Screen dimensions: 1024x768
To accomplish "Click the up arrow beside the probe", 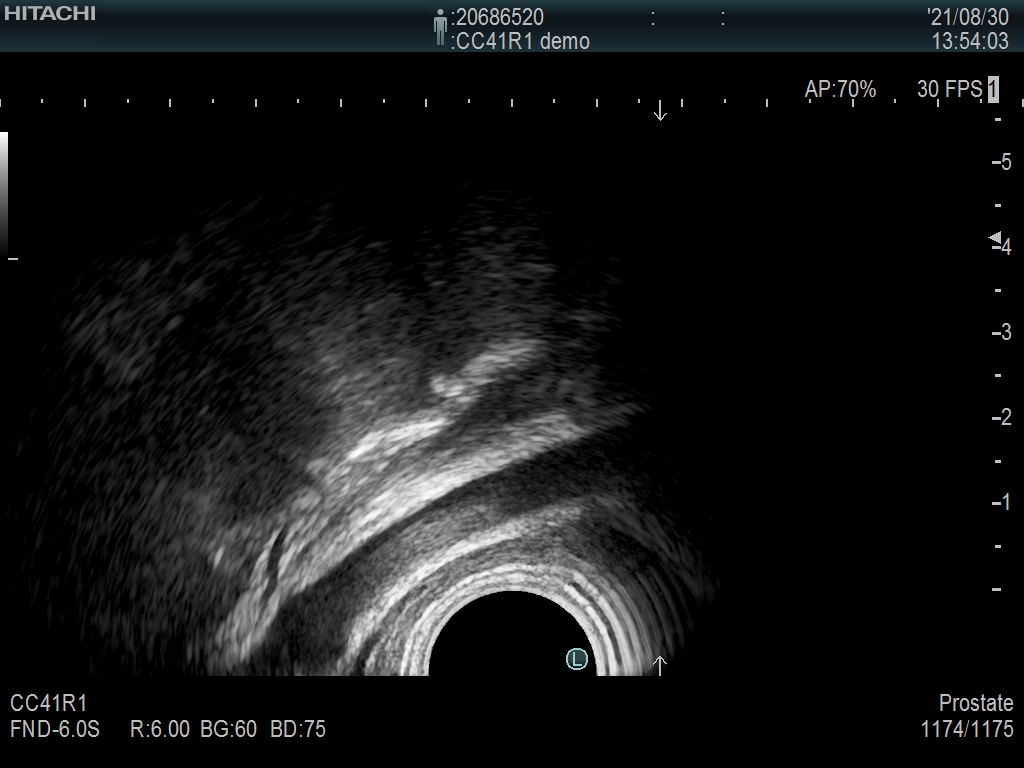I will coord(660,664).
